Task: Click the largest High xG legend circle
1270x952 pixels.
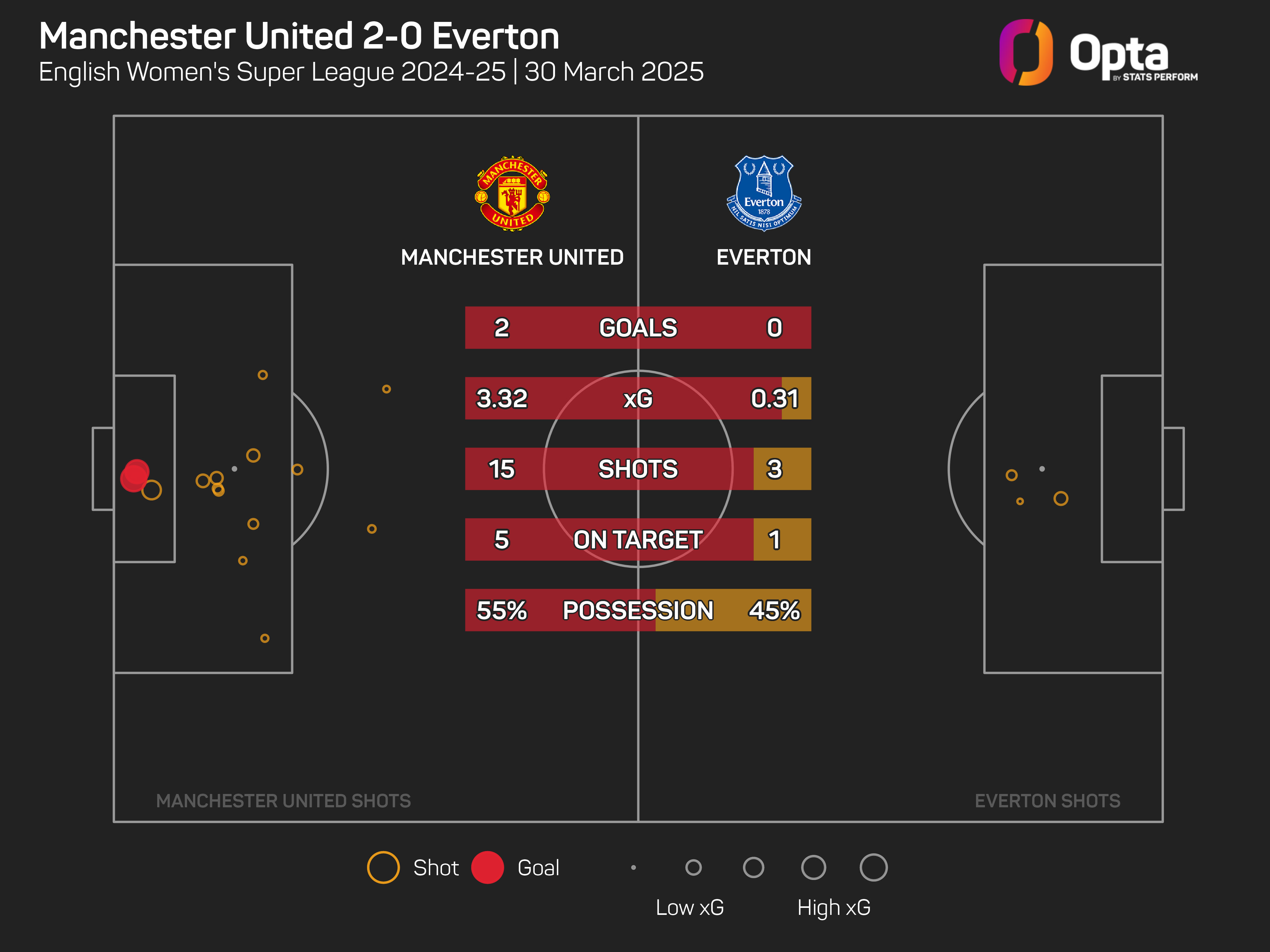Action: point(873,867)
